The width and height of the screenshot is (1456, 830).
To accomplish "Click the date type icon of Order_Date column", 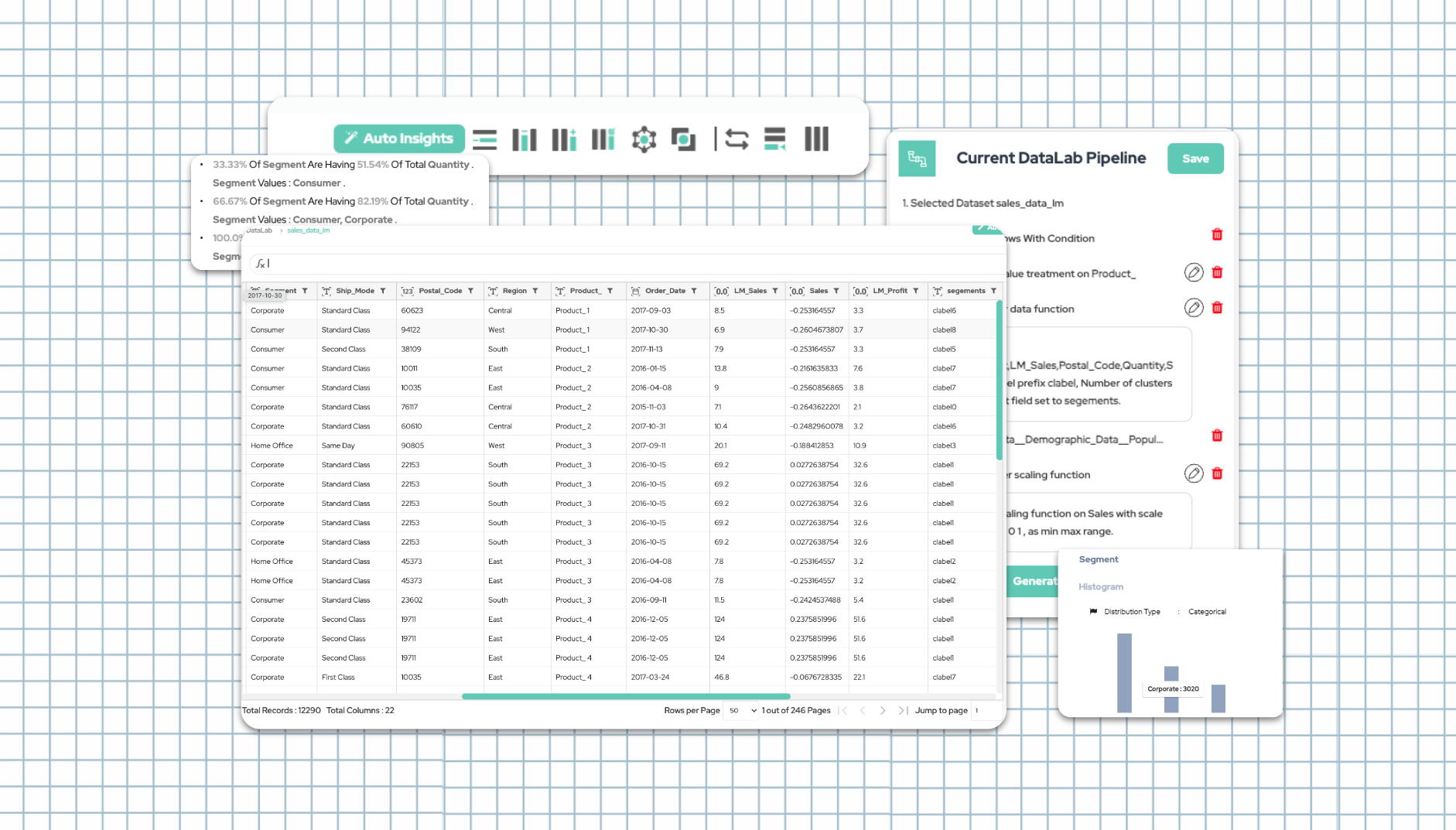I will pos(635,291).
